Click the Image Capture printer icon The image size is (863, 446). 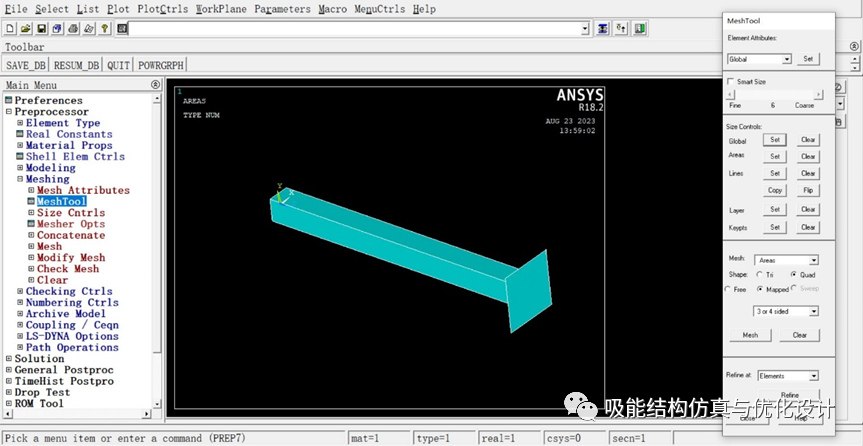coord(73,29)
